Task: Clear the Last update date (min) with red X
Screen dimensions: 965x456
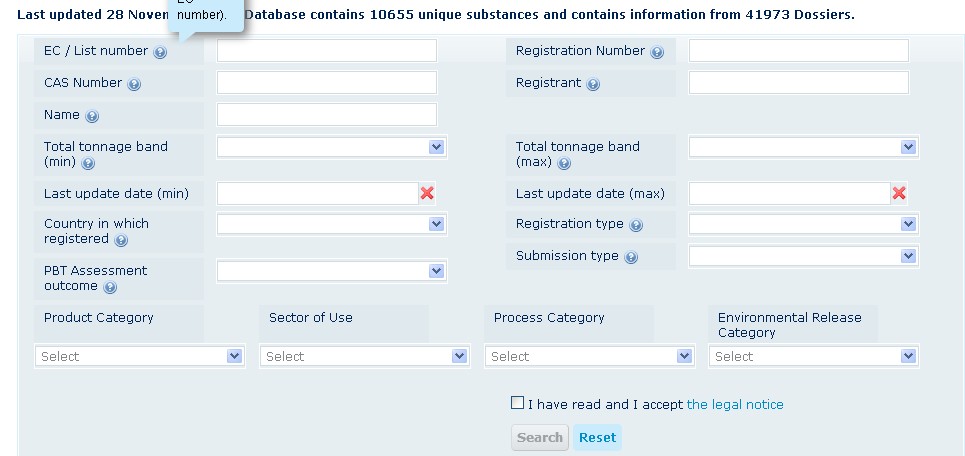Action: tap(427, 193)
